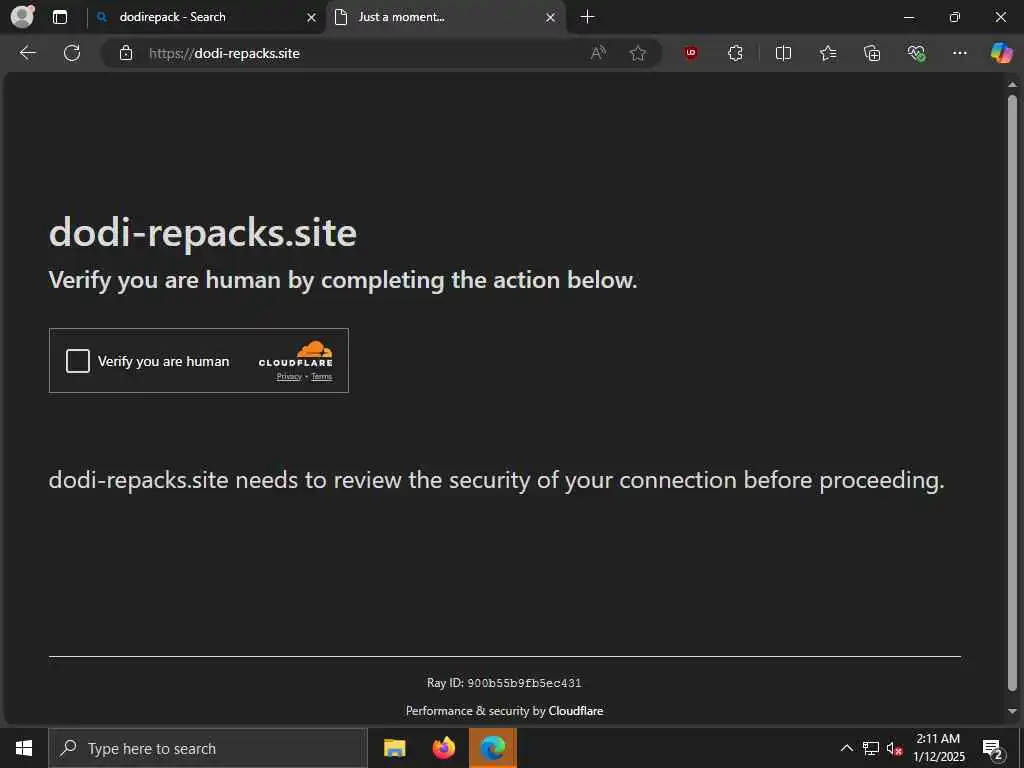This screenshot has width=1024, height=768.
Task: Open the Cloudflare Terms link
Action: click(321, 376)
